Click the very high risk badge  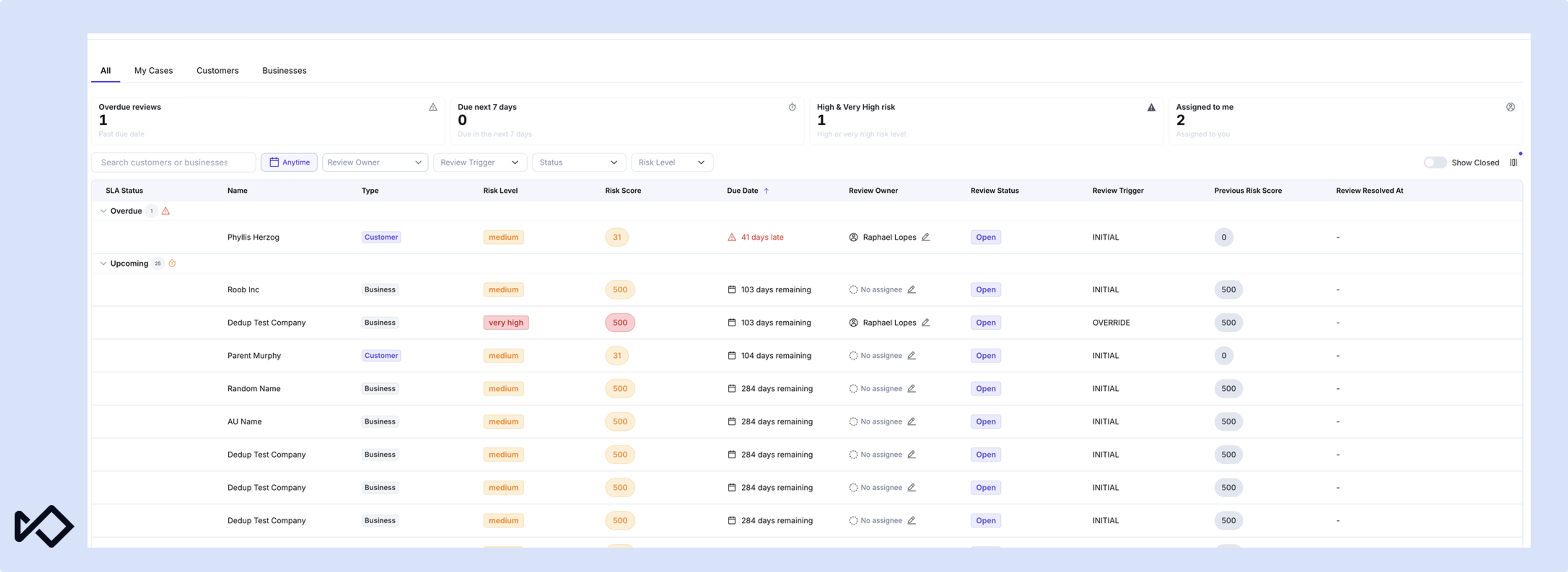[506, 323]
